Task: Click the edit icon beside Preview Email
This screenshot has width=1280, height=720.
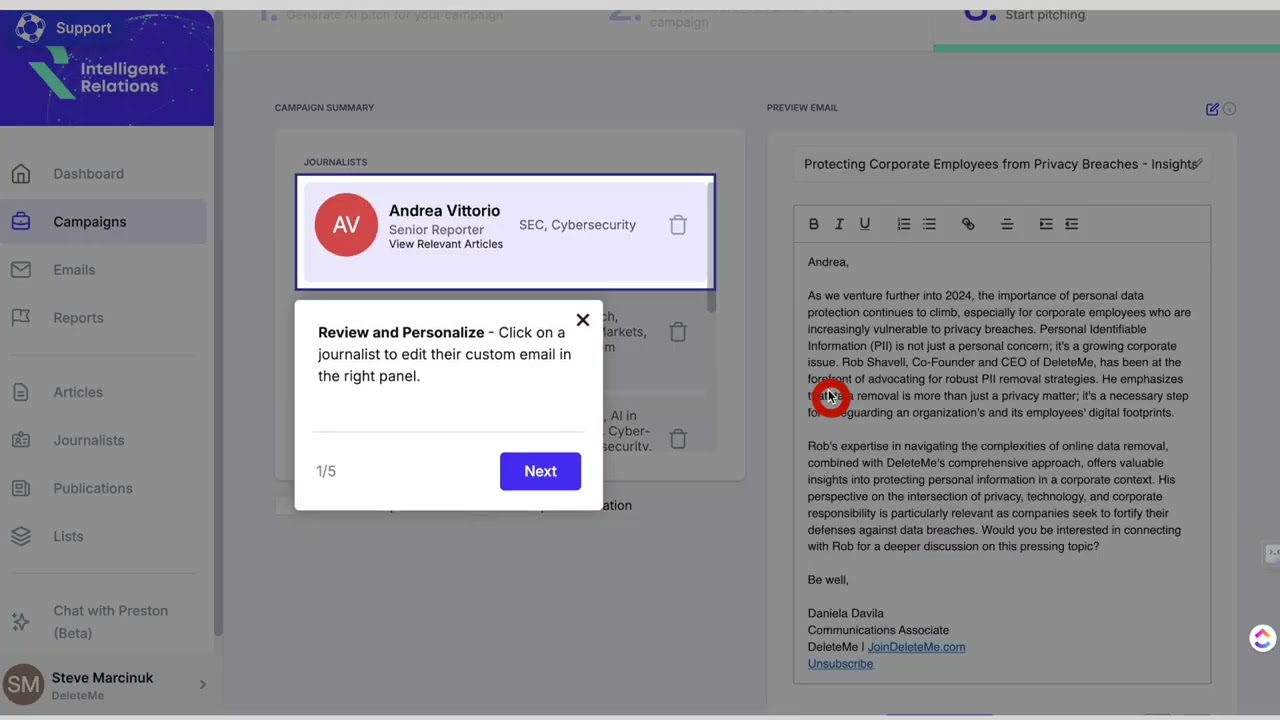Action: (1212, 109)
